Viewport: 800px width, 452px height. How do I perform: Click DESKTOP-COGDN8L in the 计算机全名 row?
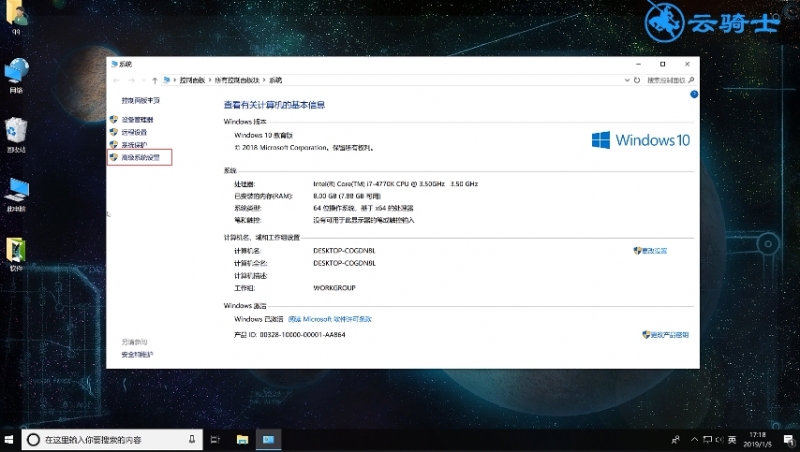344,263
